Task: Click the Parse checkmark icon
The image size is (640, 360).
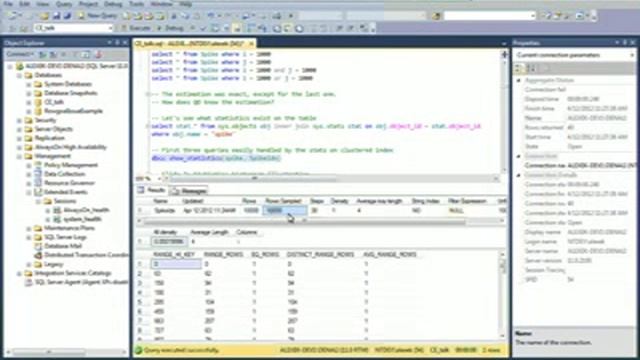Action: [203, 28]
